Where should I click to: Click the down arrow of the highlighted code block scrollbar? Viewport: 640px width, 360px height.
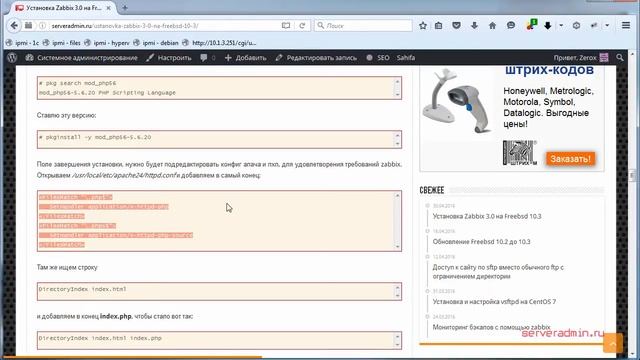click(x=397, y=247)
